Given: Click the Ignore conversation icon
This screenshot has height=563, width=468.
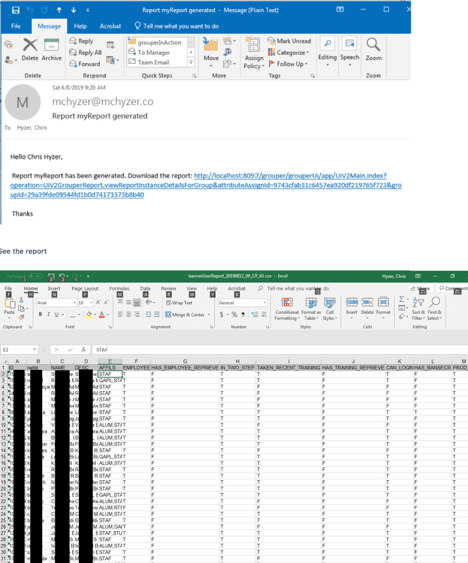Looking at the screenshot, I should coord(9,45).
